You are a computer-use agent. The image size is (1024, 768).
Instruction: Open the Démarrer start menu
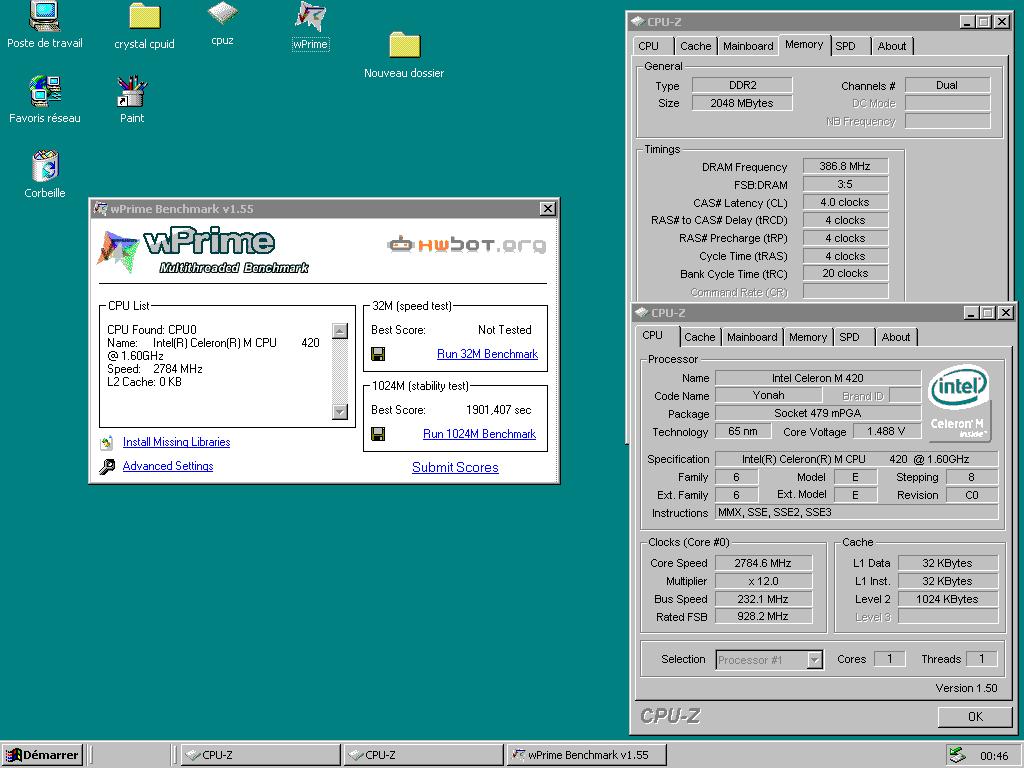[x=42, y=755]
